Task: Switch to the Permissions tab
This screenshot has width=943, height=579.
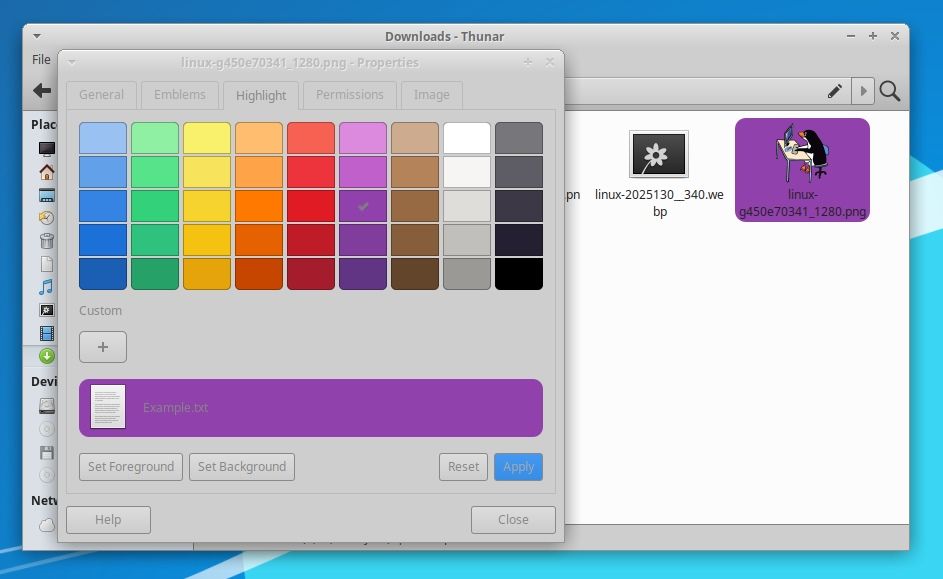Action: tap(349, 95)
